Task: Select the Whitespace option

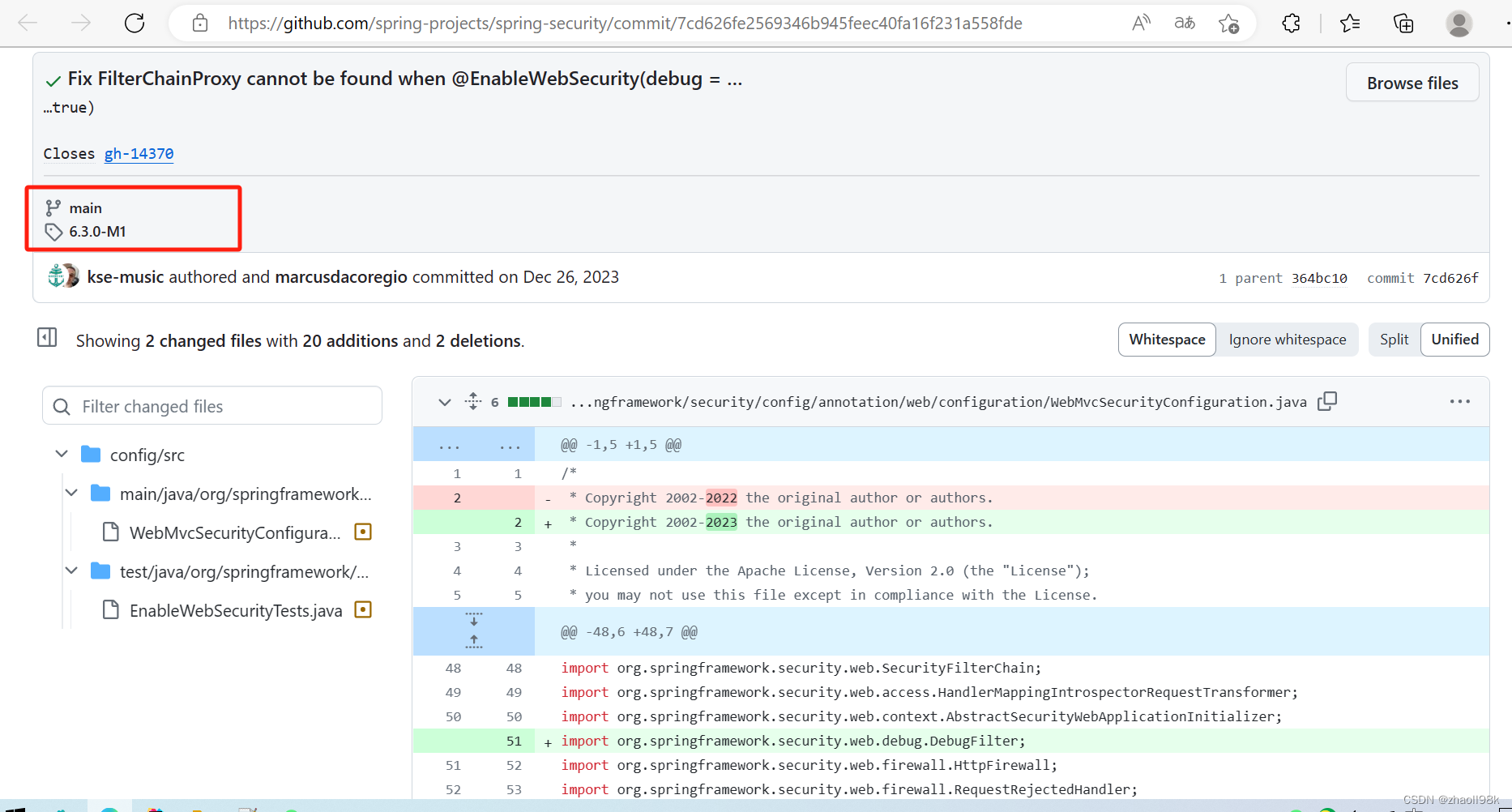Action: pos(1167,340)
